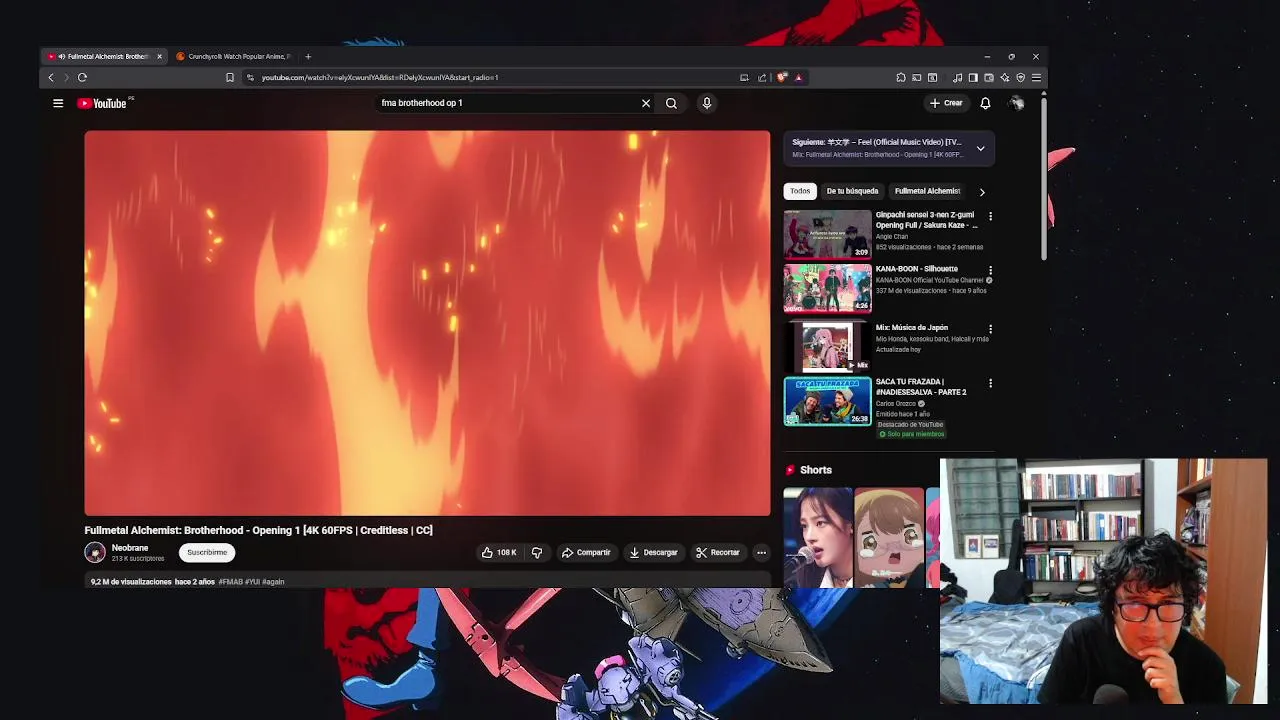The width and height of the screenshot is (1280, 720).
Task: Open options for Ginpachi sensei video
Action: [990, 216]
